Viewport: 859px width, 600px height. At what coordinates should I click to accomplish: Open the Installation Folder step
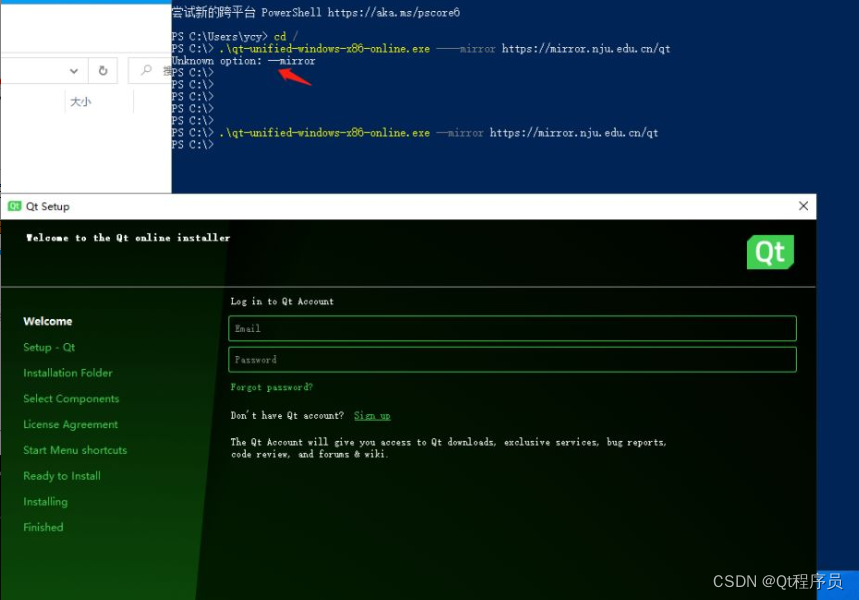[x=67, y=372]
